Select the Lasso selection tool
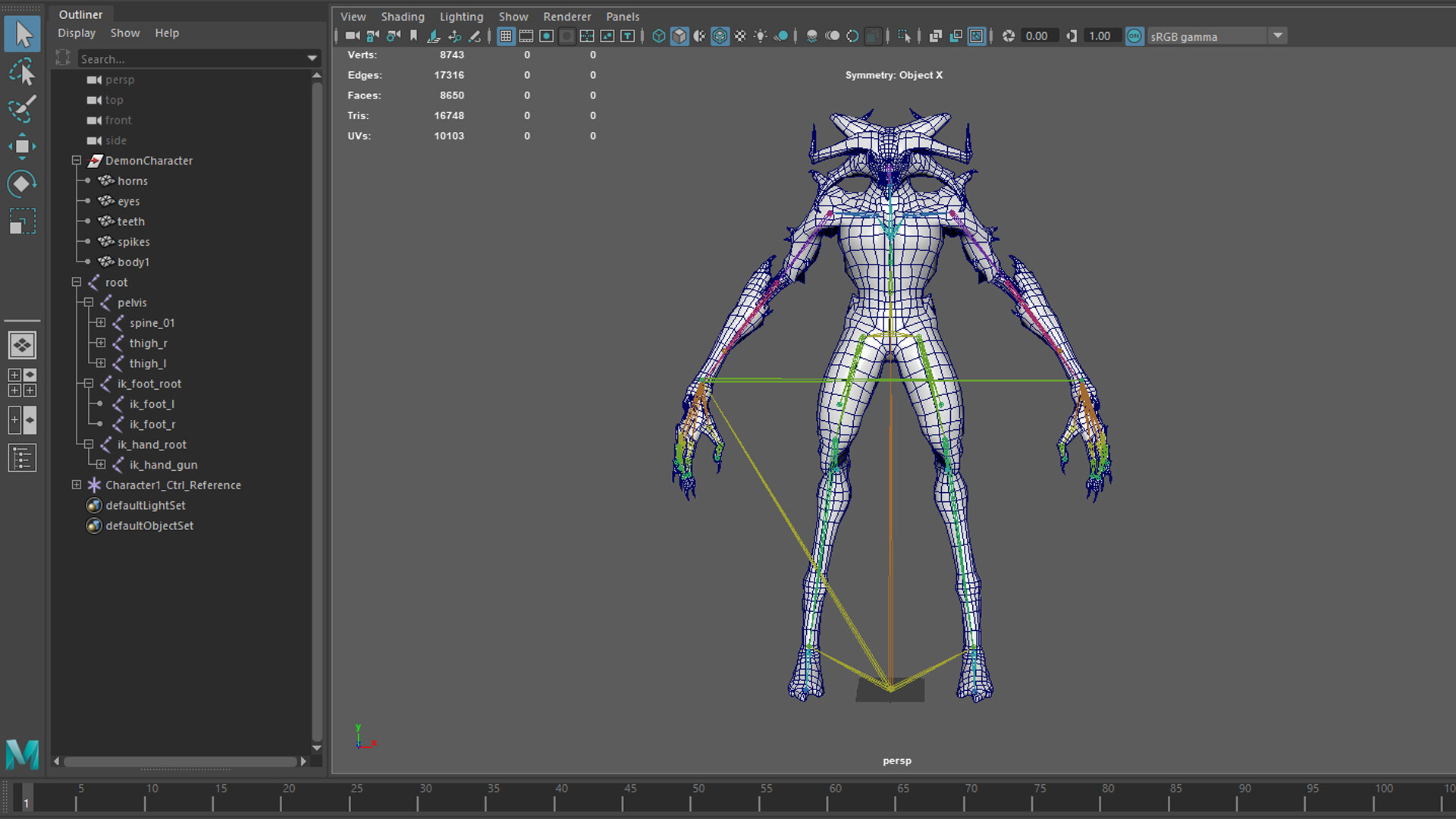The width and height of the screenshot is (1456, 819). click(23, 72)
